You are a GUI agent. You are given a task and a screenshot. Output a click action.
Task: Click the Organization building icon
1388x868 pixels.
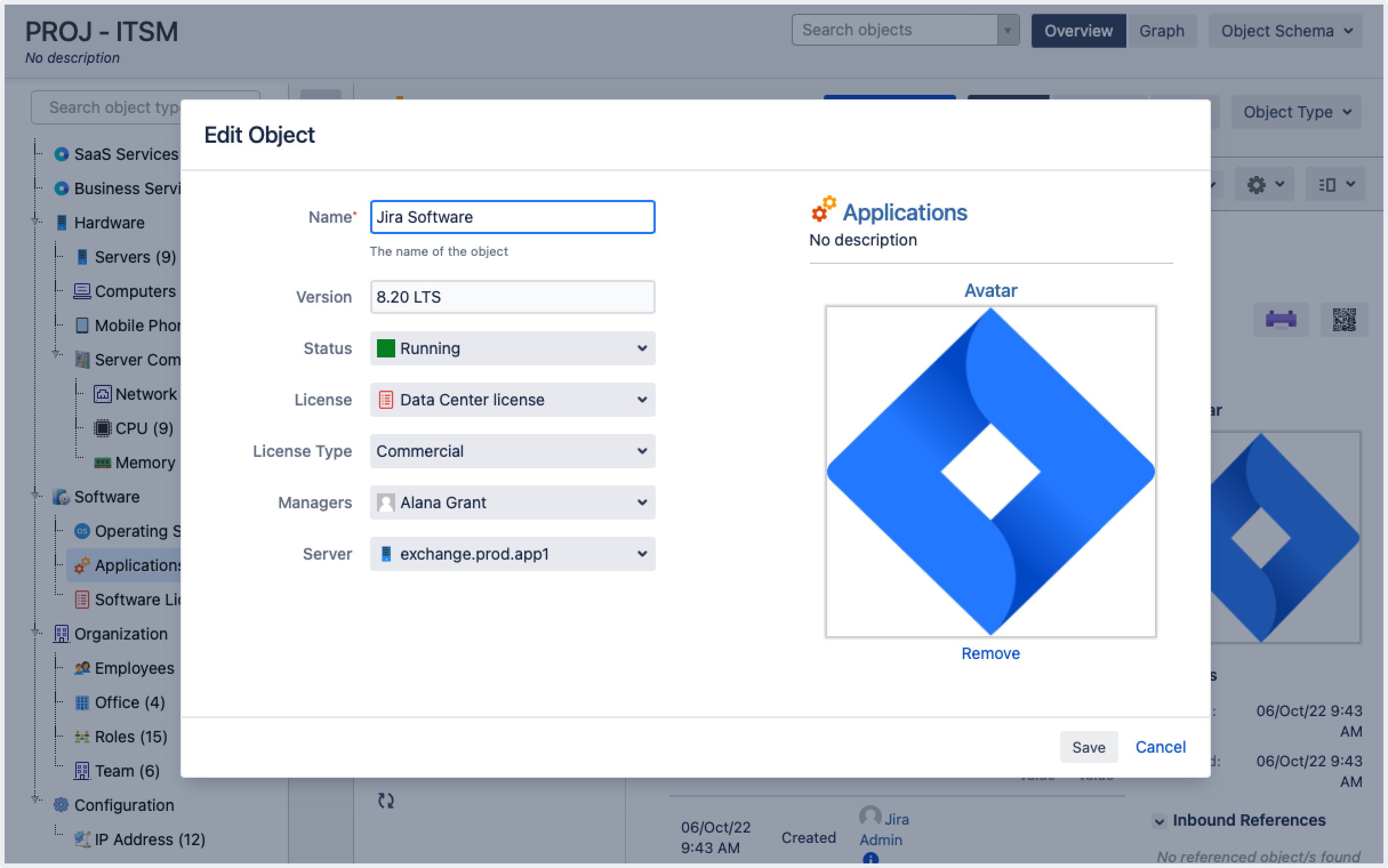point(62,634)
